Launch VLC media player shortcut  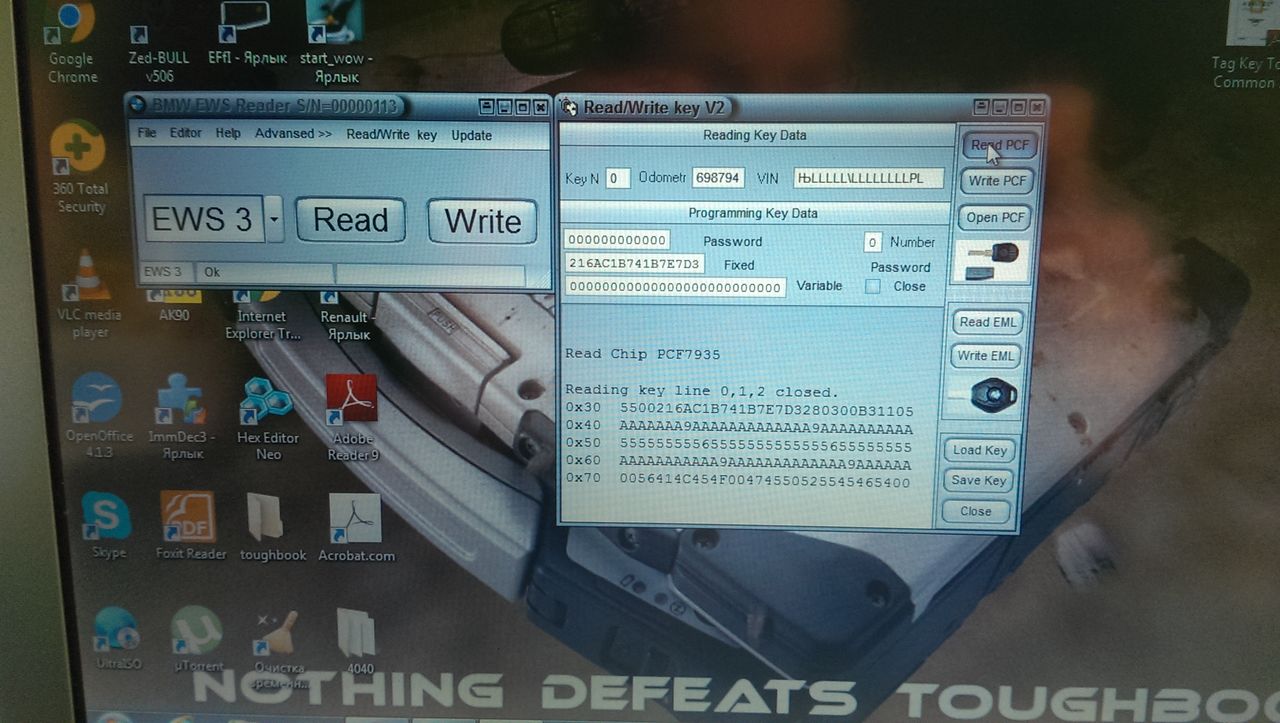click(x=89, y=295)
